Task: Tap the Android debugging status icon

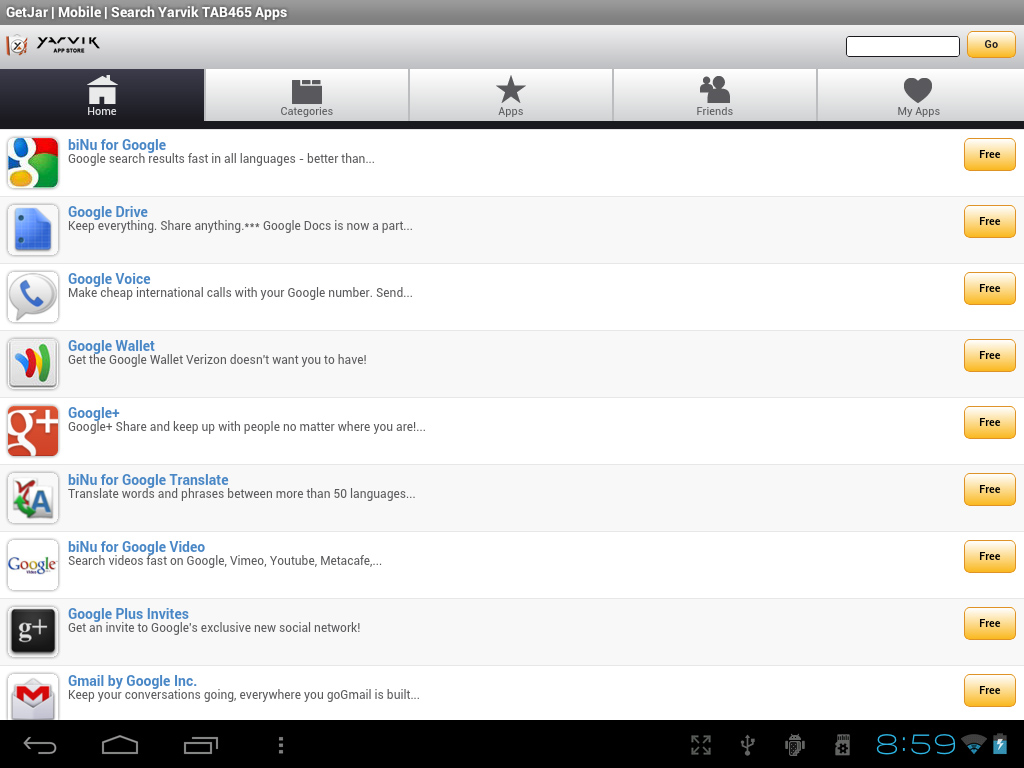Action: pyautogui.click(x=795, y=744)
